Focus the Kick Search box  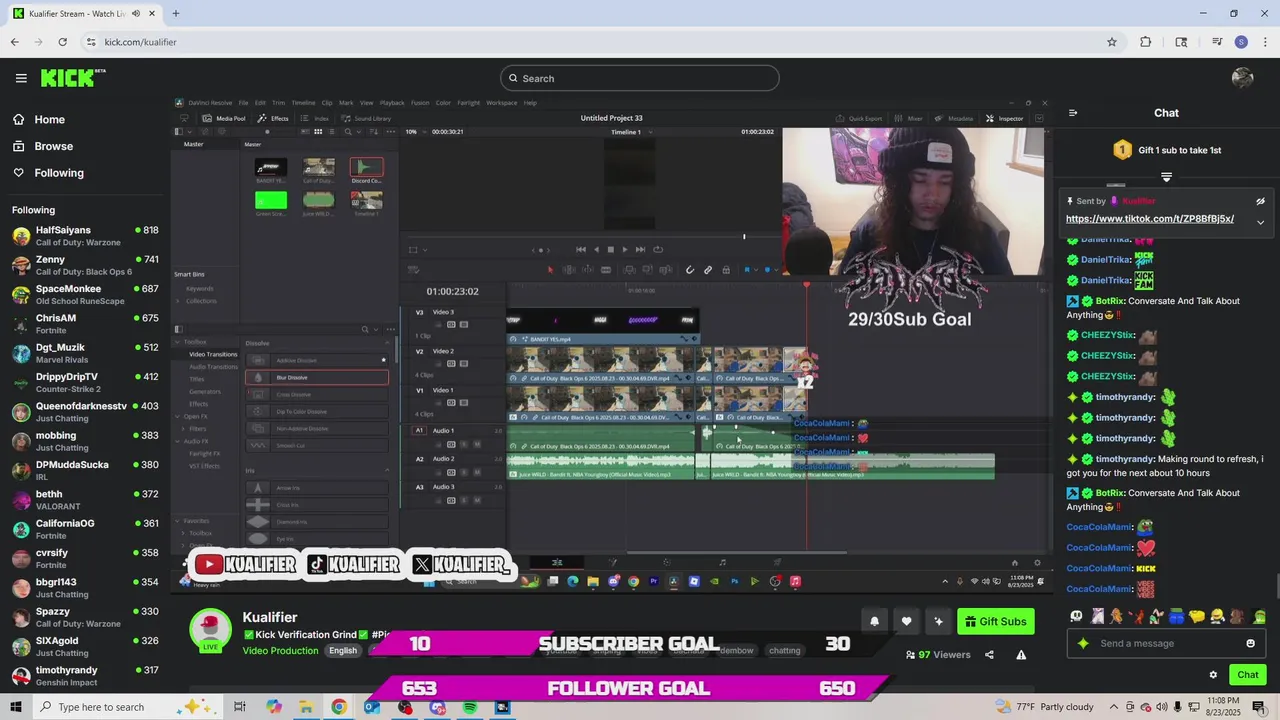(x=640, y=78)
